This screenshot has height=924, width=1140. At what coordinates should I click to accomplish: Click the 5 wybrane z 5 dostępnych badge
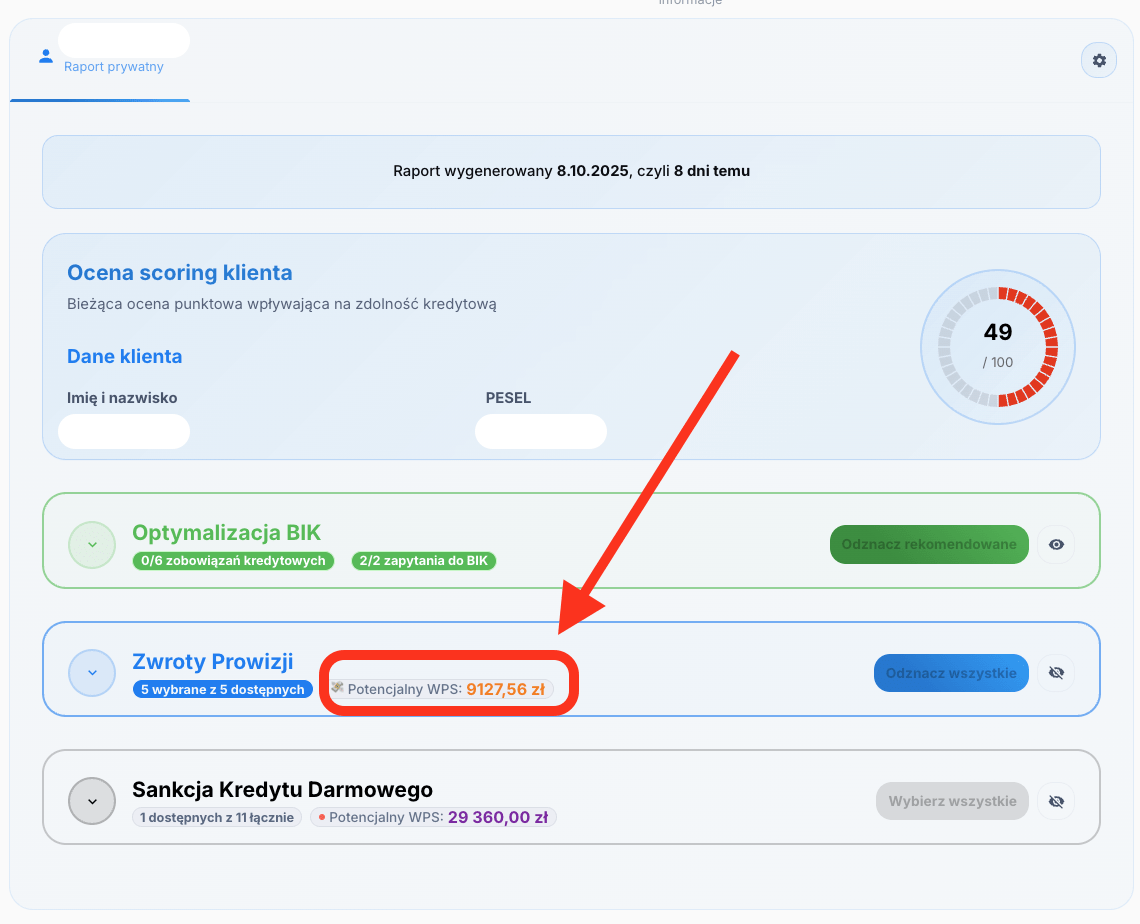tap(222, 689)
